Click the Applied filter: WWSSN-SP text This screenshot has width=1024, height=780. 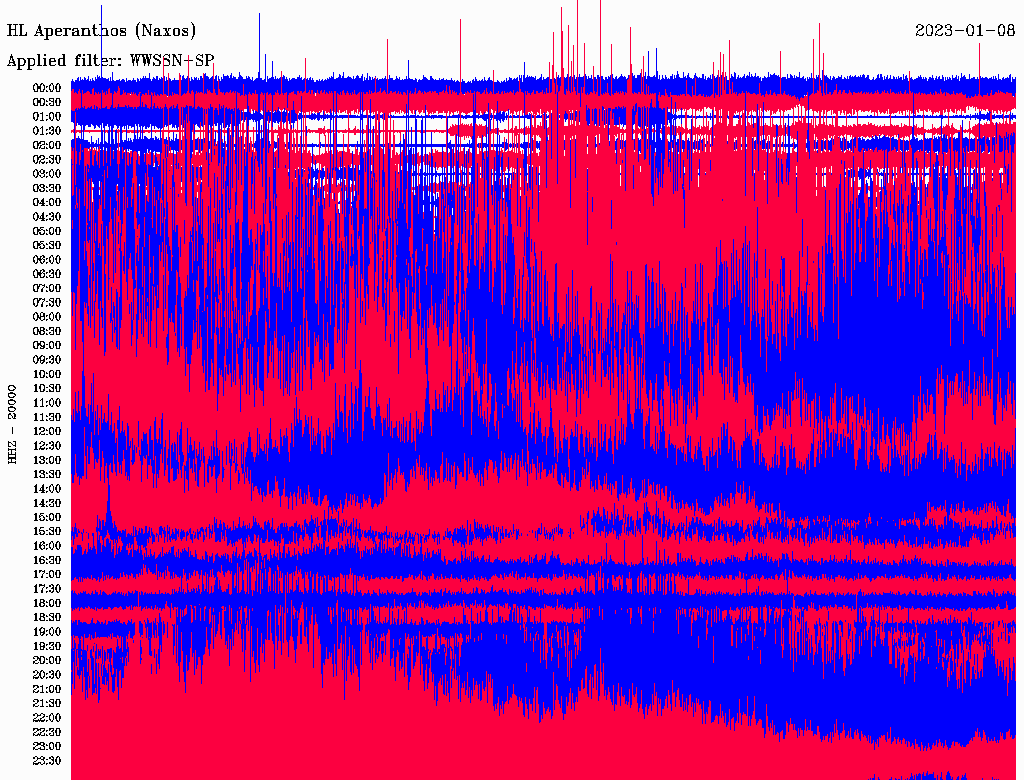[x=110, y=61]
